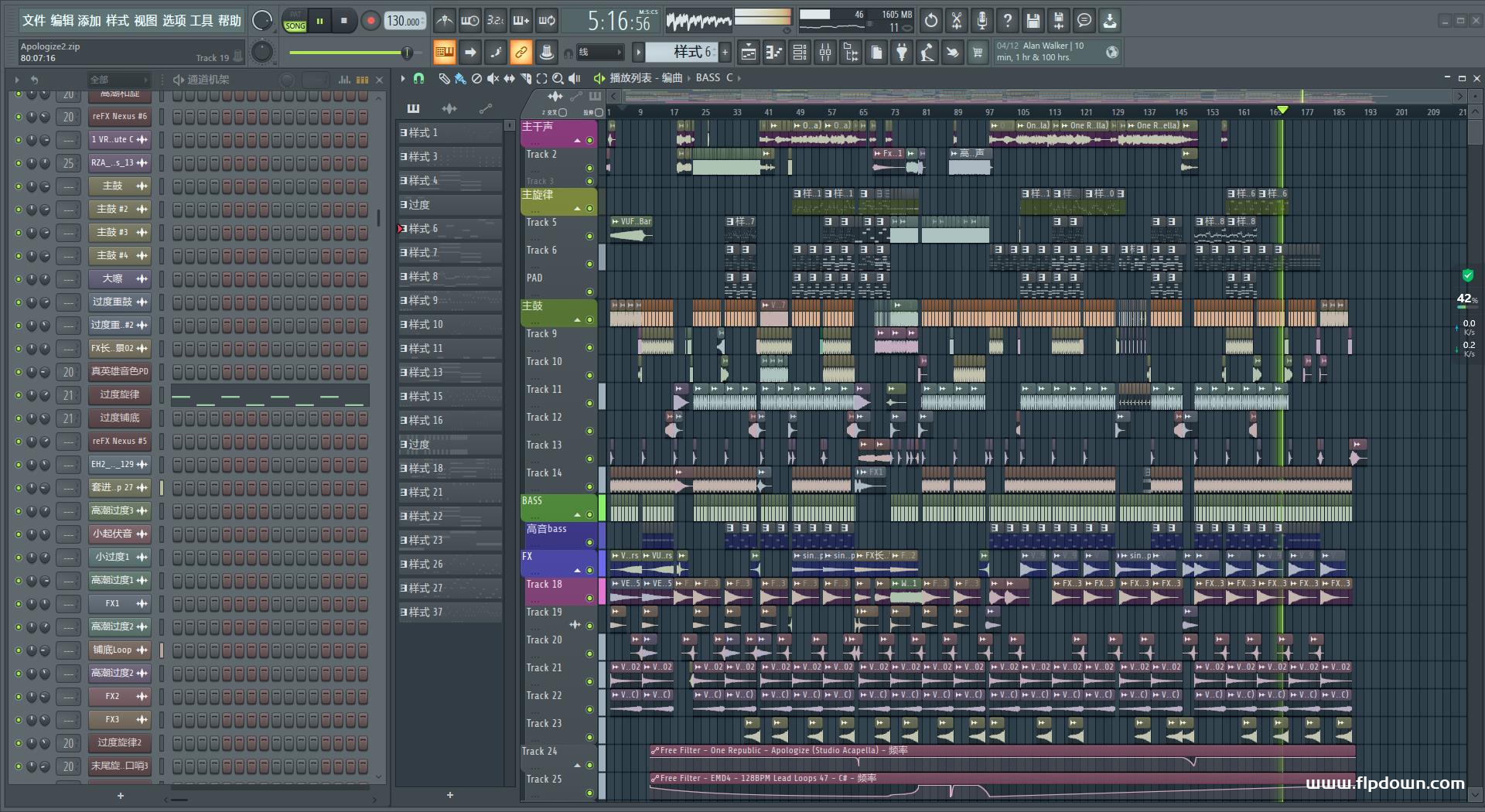The height and width of the screenshot is (812, 1485).
Task: Select 样式 22 in pattern picker list
Action: click(451, 517)
